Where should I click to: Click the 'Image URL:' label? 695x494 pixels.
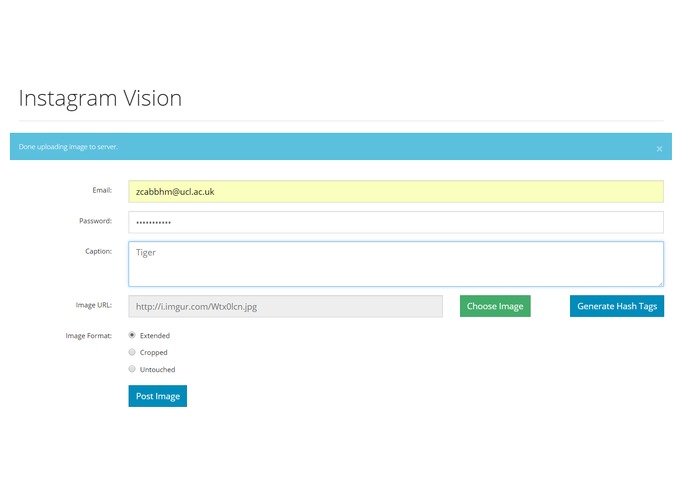tap(94, 305)
